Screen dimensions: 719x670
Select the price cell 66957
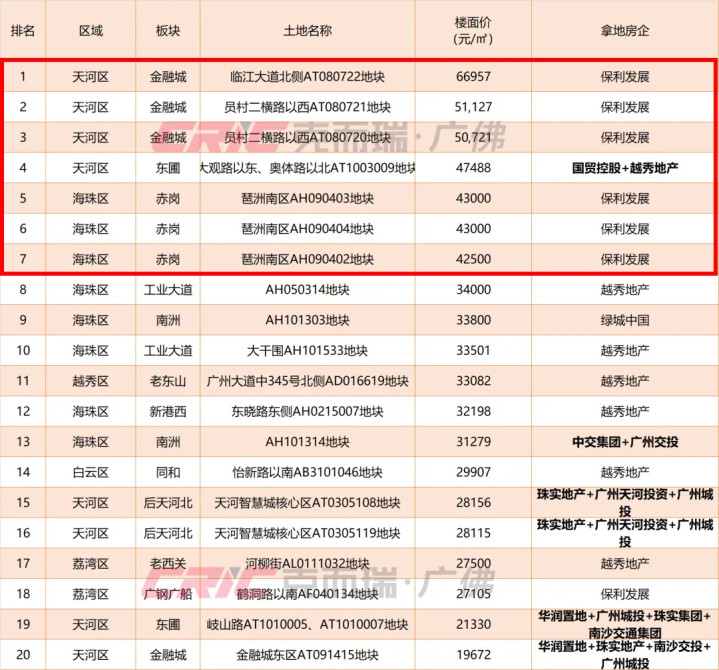coord(473,77)
